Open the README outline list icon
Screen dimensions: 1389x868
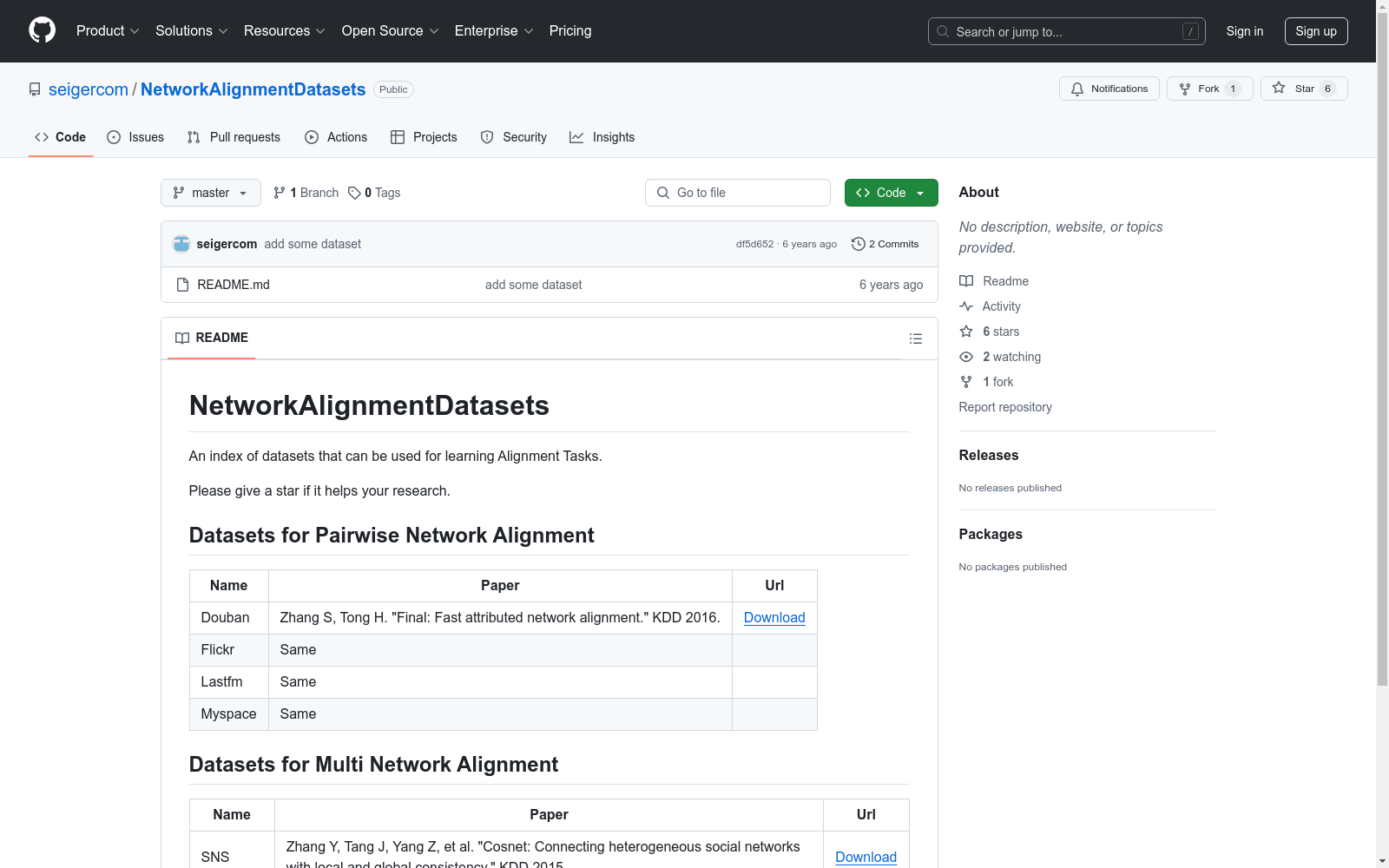click(916, 339)
